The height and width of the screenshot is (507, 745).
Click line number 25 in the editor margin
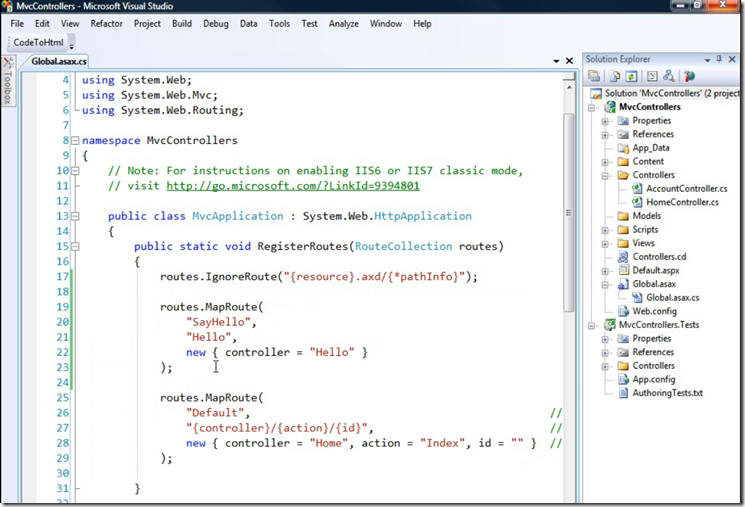click(x=63, y=397)
